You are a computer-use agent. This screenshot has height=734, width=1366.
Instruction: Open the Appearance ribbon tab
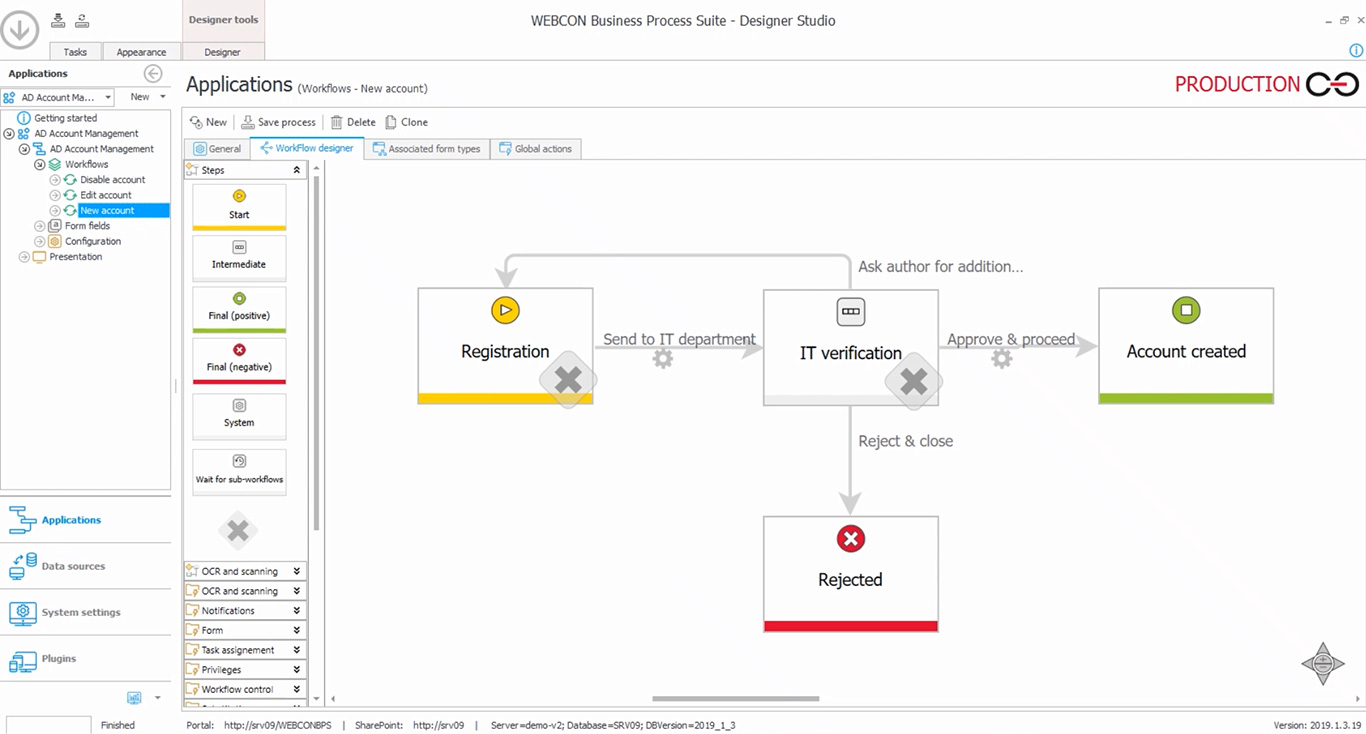(141, 52)
